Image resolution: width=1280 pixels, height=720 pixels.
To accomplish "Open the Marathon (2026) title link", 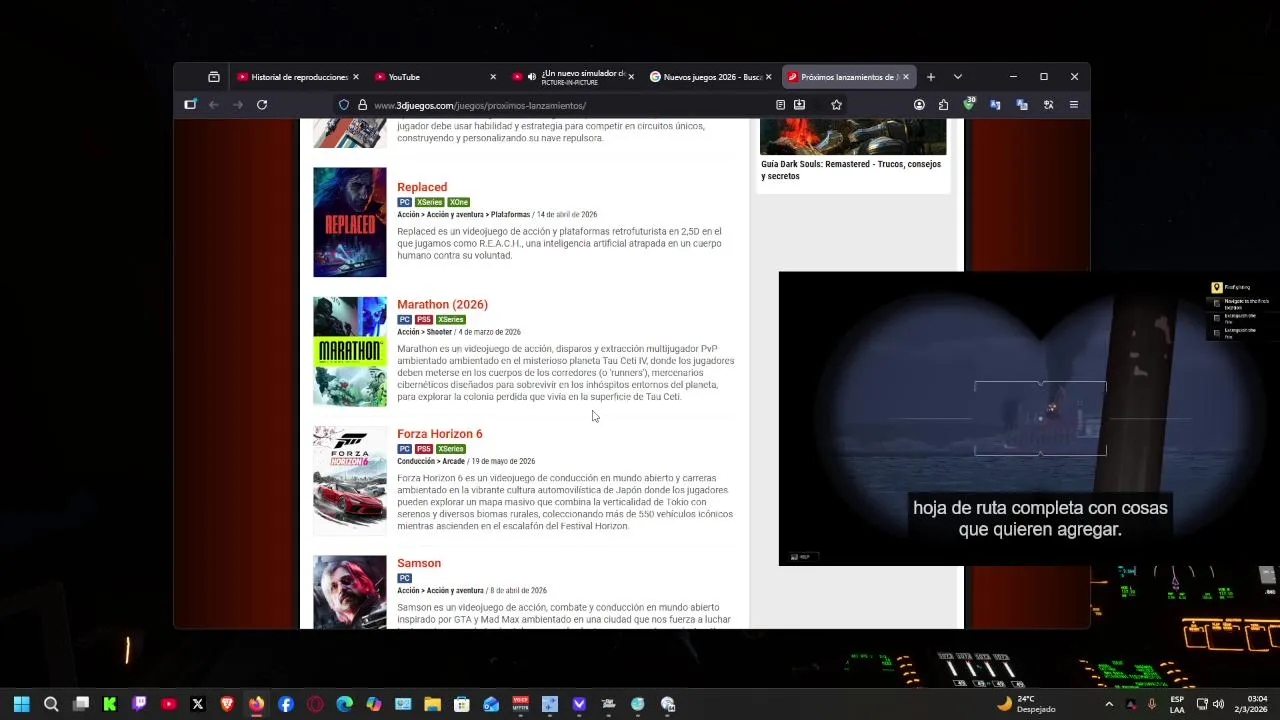I will tap(442, 304).
